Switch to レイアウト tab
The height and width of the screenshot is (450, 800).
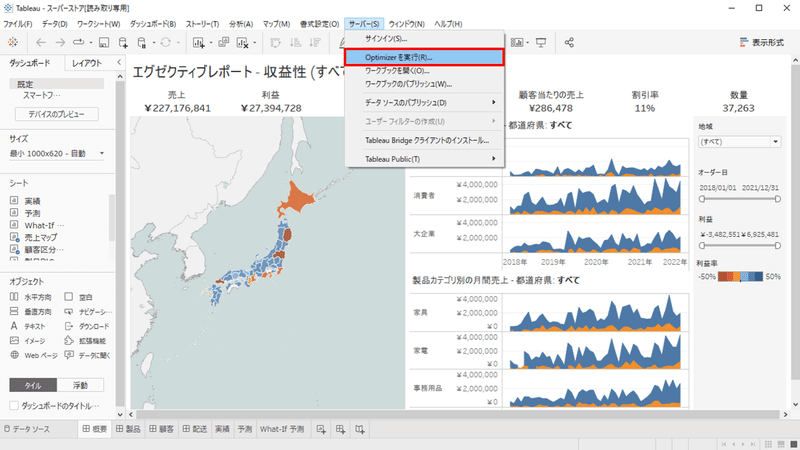tap(87, 63)
